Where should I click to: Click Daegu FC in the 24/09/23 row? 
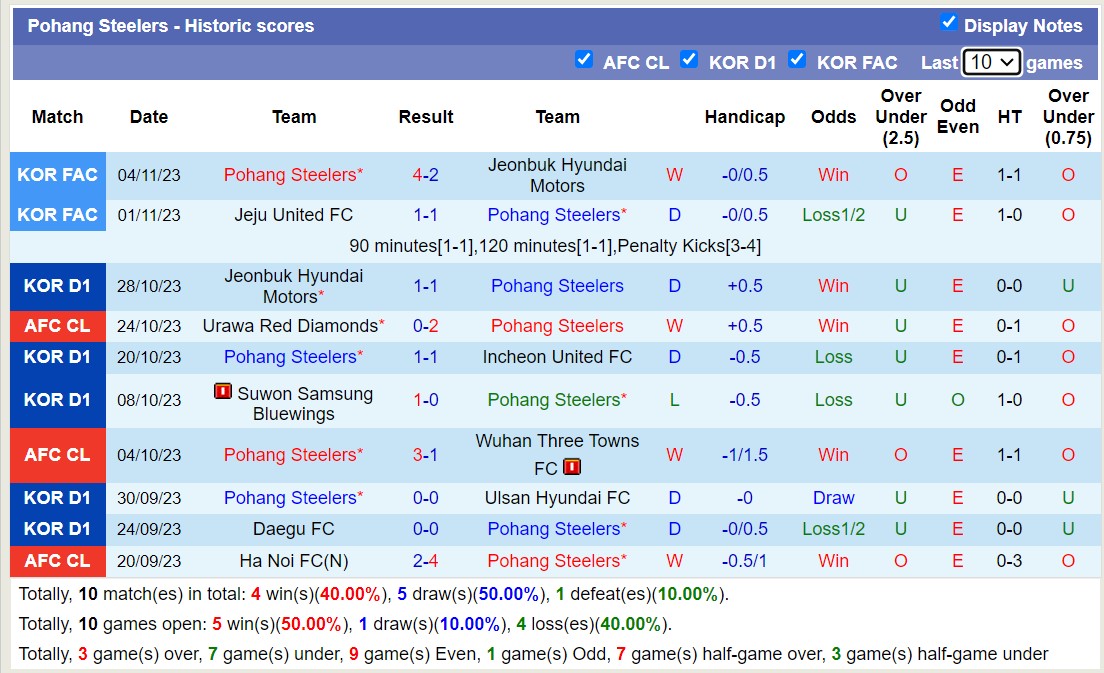coord(294,529)
